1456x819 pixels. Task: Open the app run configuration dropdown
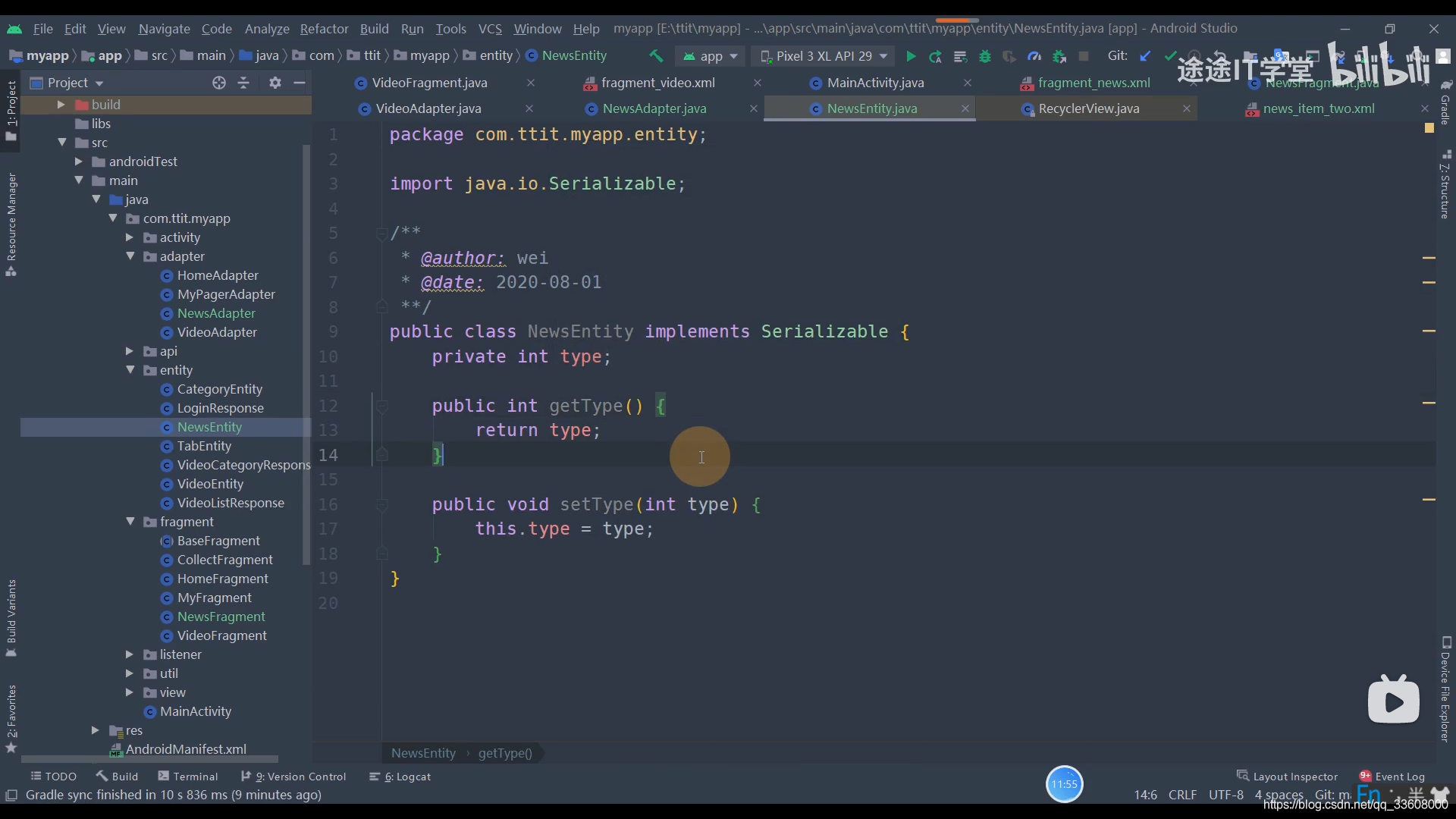[711, 56]
